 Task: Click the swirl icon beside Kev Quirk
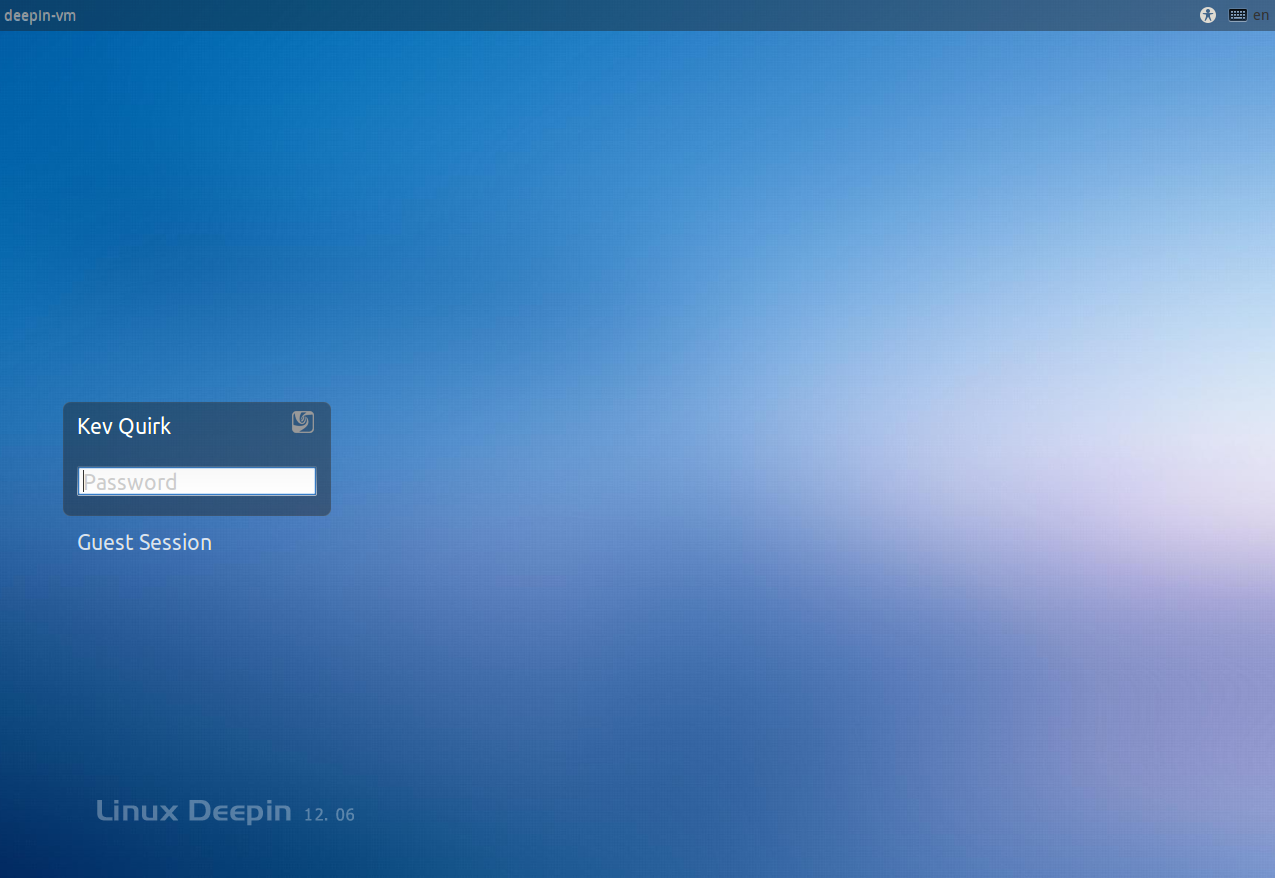pyautogui.click(x=303, y=422)
